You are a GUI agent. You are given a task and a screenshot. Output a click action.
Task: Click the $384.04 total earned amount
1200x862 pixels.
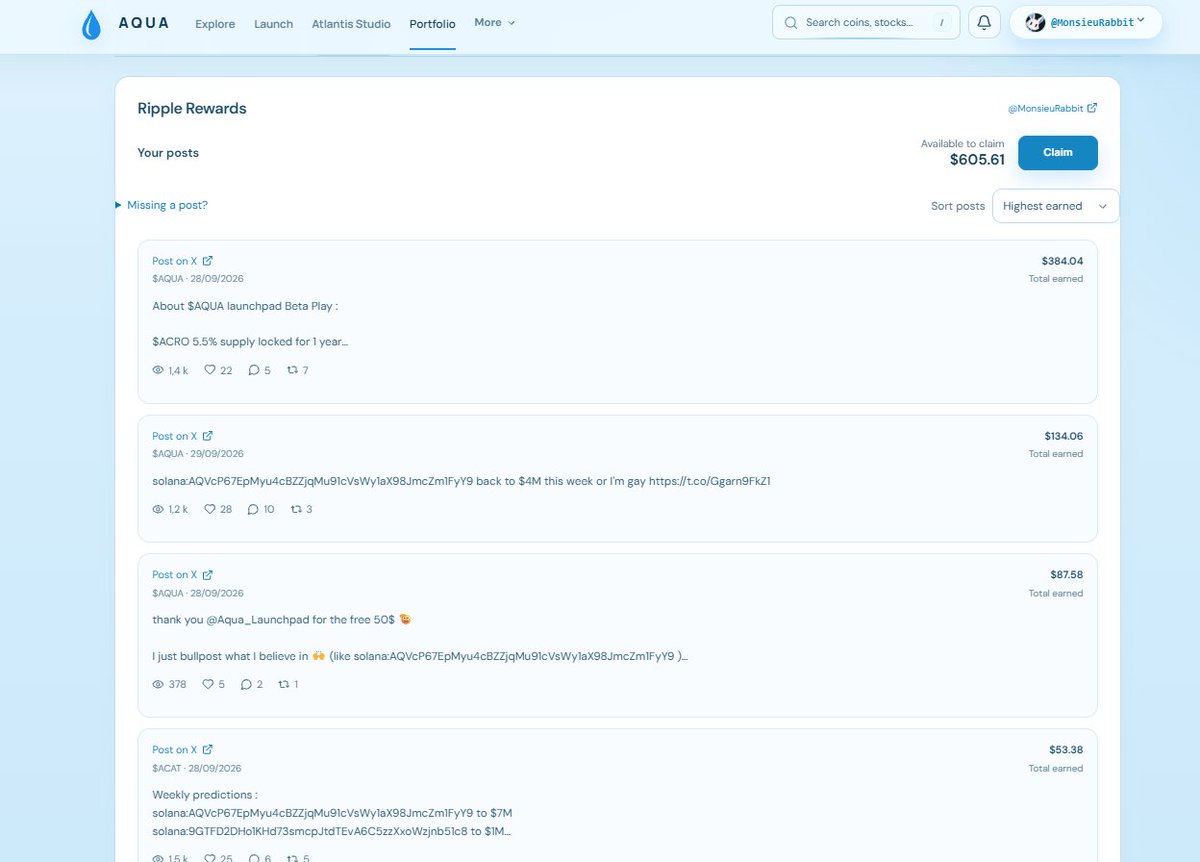point(1062,261)
